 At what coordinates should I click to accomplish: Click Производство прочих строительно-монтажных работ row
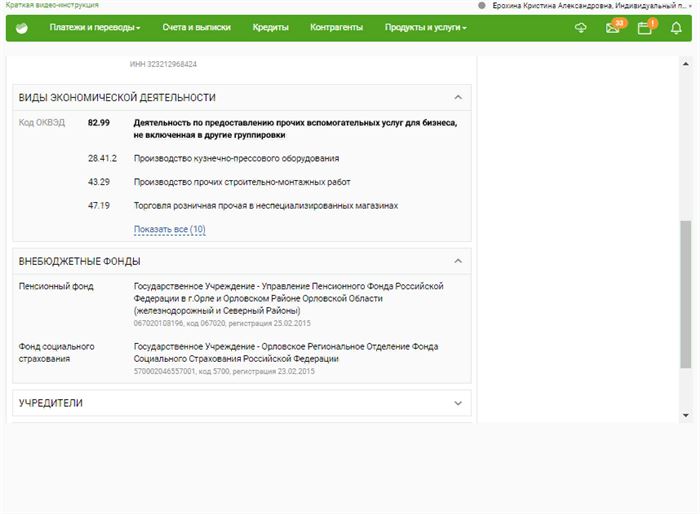point(242,182)
